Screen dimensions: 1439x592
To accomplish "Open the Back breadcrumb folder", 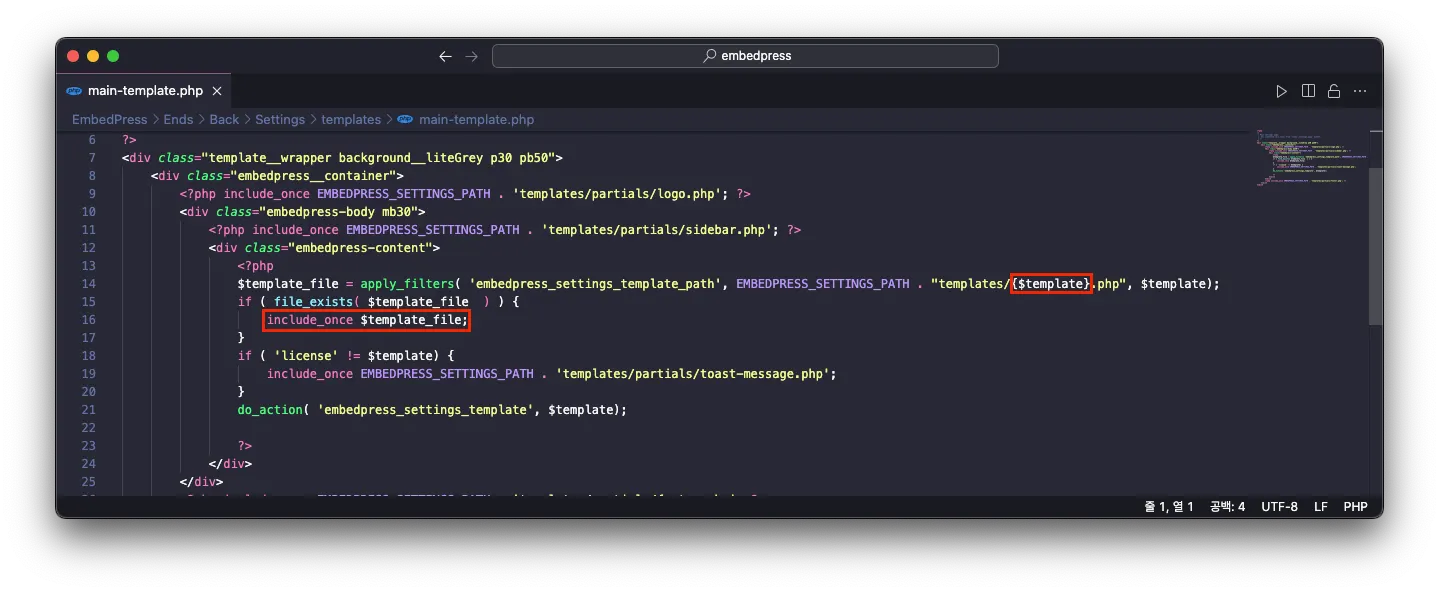I will pos(224,119).
